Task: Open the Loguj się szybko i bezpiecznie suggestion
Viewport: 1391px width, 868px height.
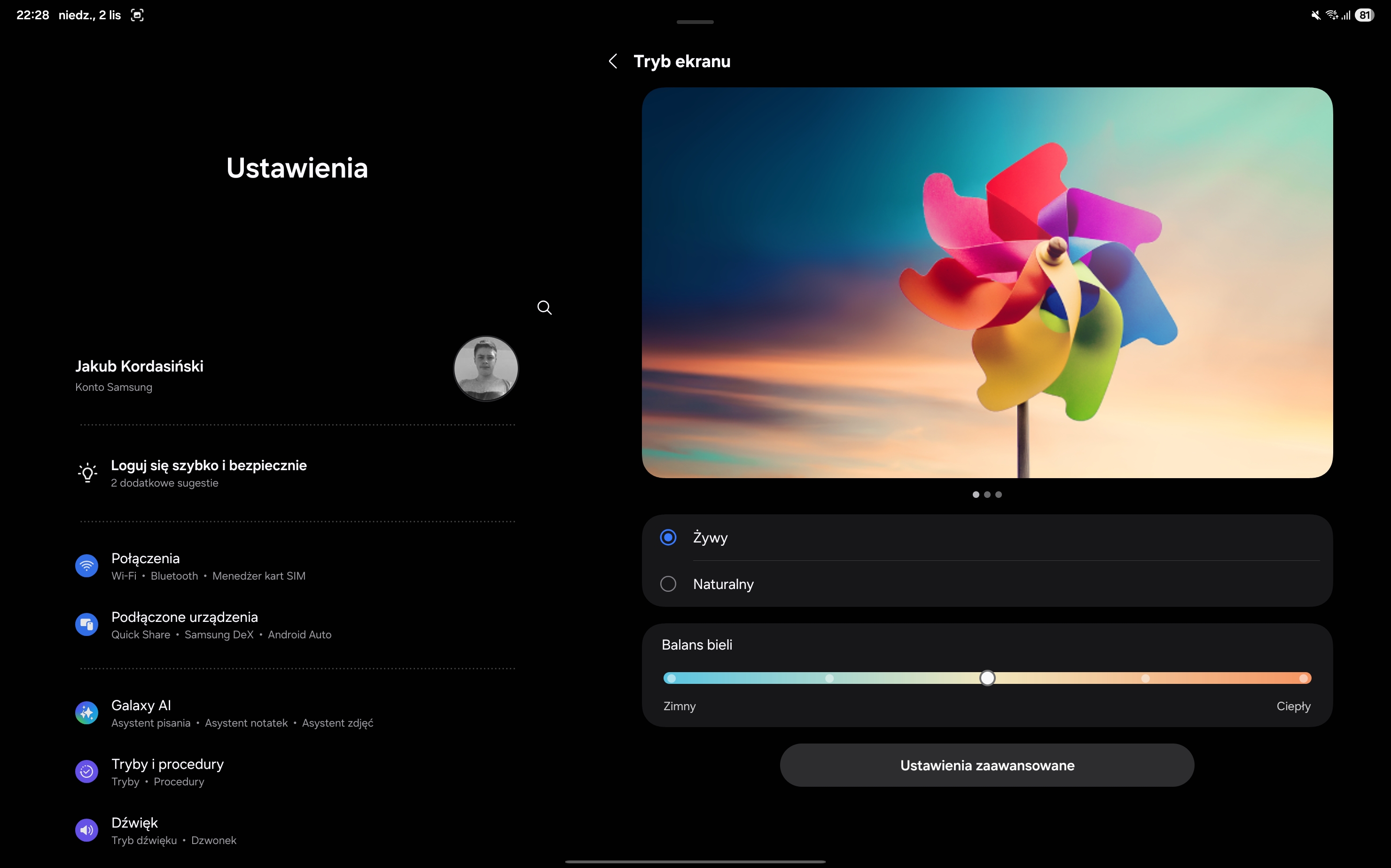Action: click(209, 465)
